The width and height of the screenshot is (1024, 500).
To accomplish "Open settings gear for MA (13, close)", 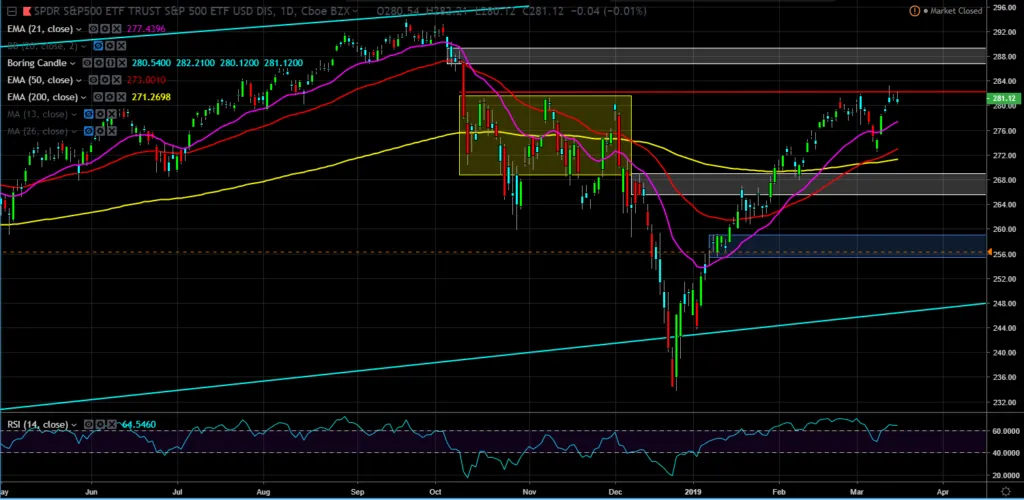I will pyautogui.click(x=101, y=114).
